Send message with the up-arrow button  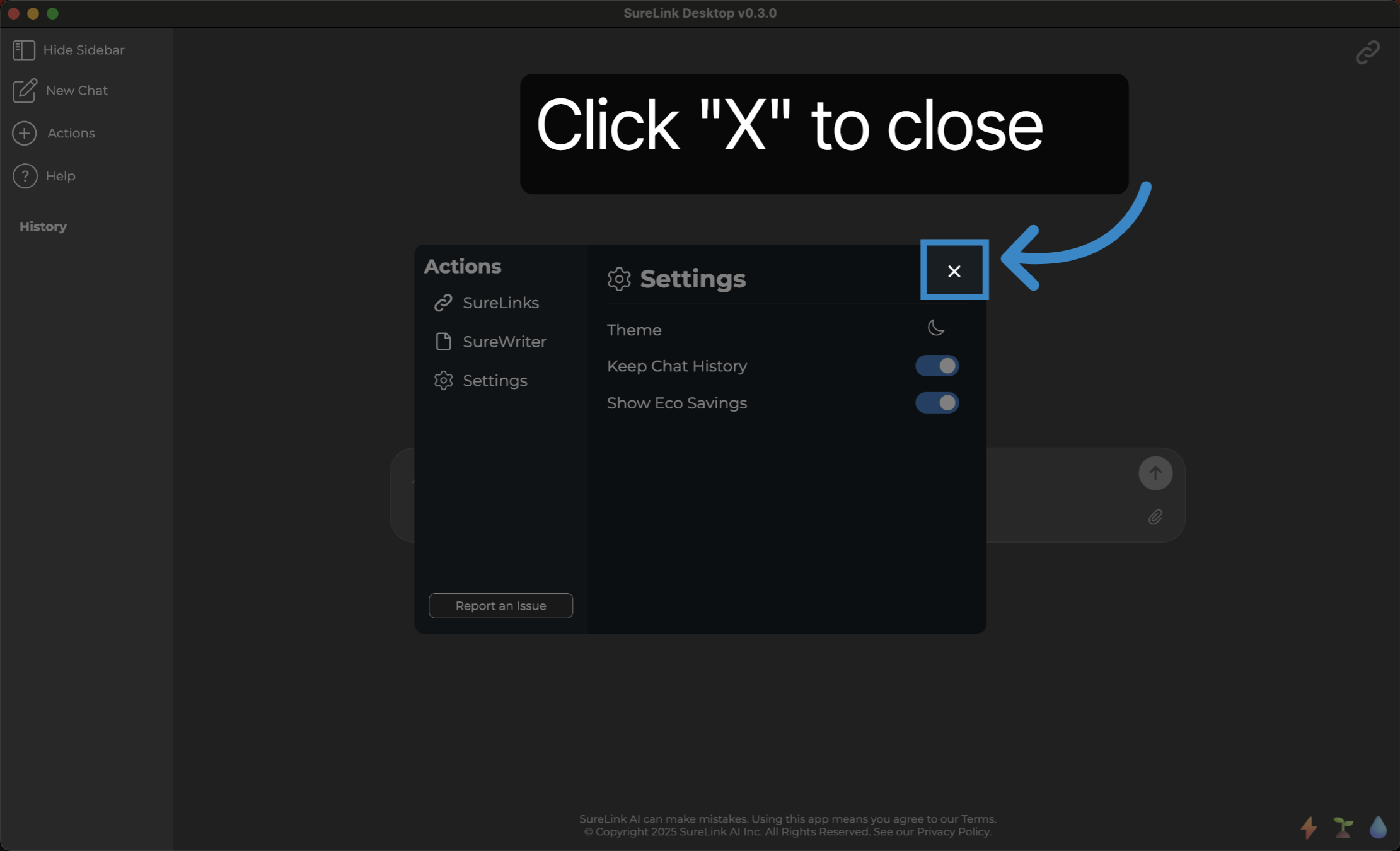pos(1155,473)
